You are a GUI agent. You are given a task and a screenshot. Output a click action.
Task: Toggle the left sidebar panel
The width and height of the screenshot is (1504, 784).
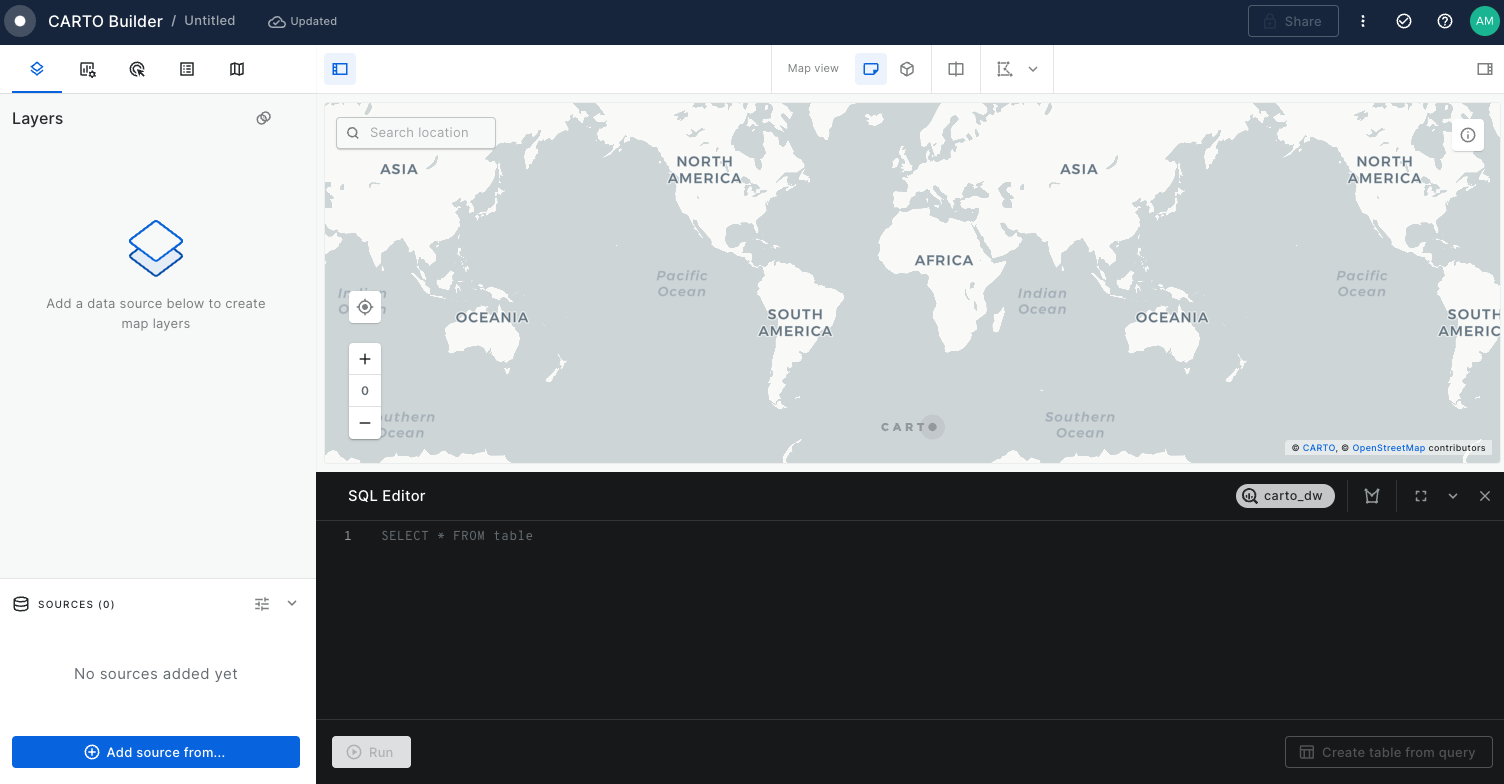click(340, 69)
